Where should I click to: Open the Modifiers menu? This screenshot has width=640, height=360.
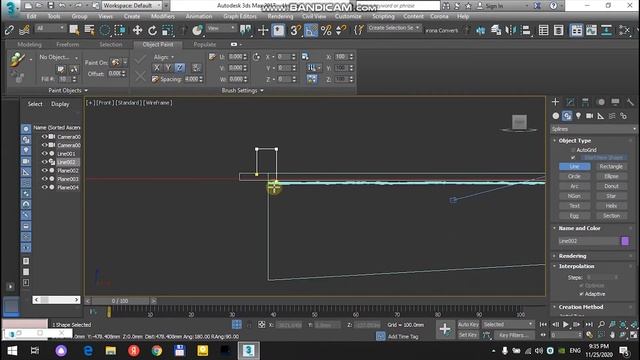click(162, 16)
